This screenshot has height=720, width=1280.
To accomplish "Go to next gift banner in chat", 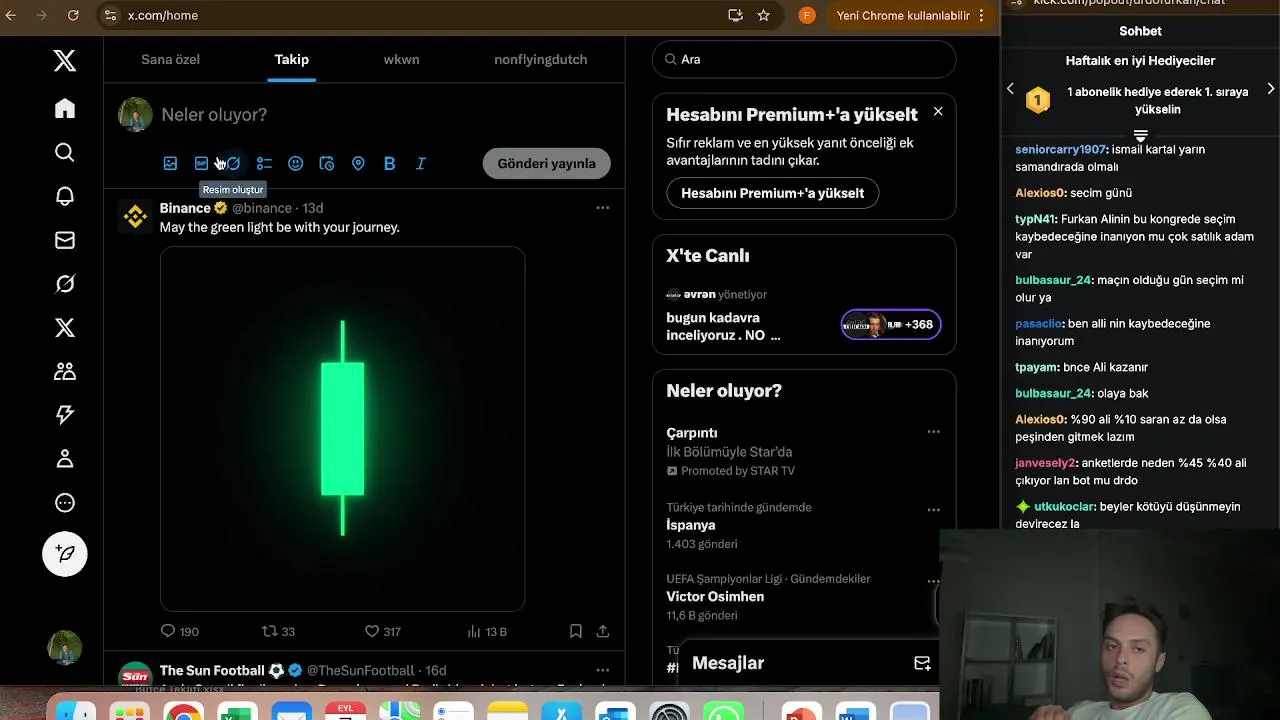I will tap(1271, 89).
